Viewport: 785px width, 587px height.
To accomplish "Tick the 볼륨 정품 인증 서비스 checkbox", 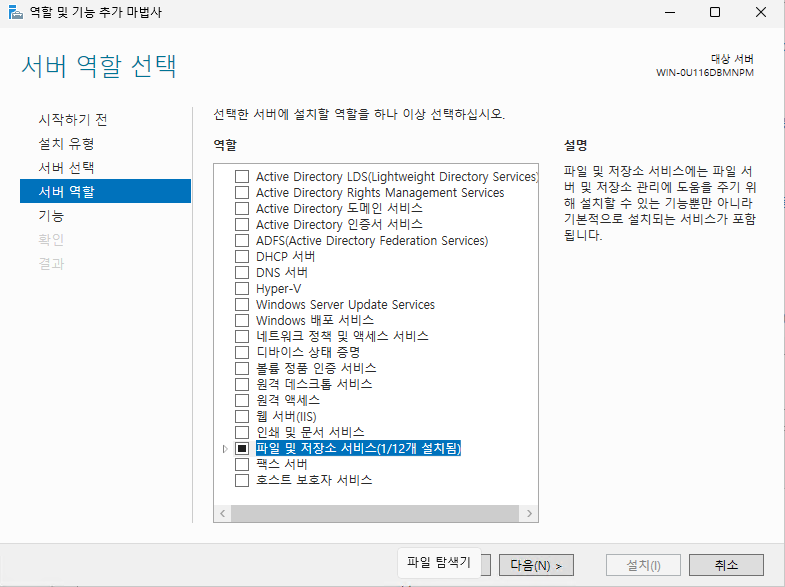I will [242, 368].
